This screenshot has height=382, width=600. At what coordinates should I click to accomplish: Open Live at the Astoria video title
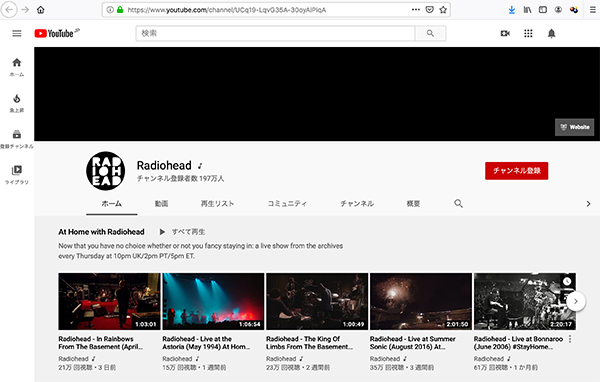click(x=206, y=343)
